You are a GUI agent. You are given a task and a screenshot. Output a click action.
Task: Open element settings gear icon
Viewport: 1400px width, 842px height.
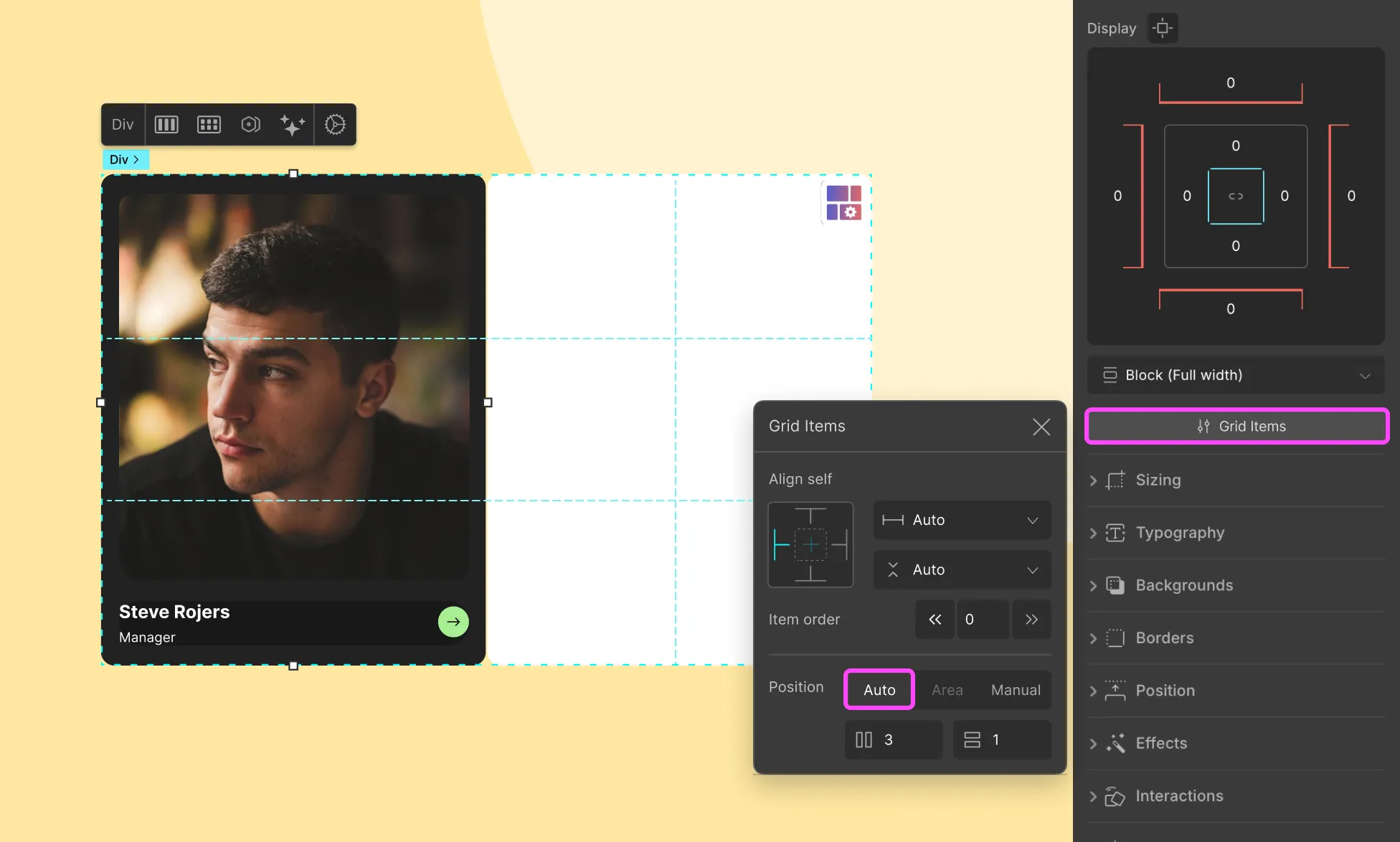pyautogui.click(x=335, y=124)
